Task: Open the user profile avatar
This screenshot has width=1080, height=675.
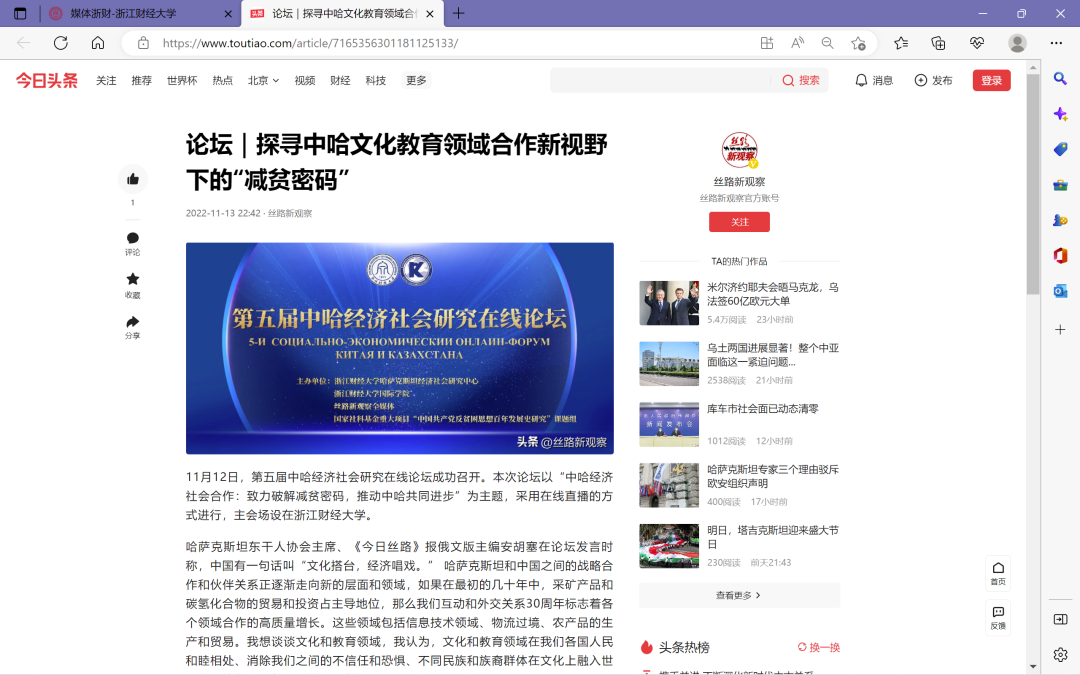Action: [1017, 43]
